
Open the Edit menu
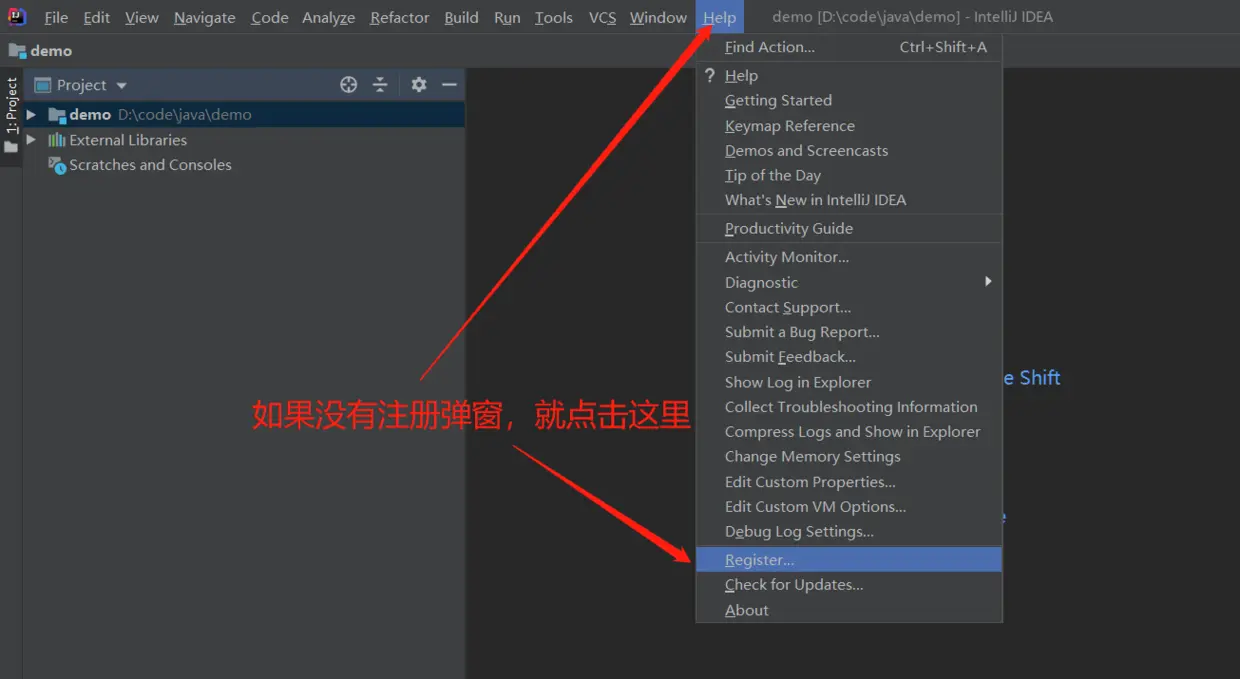click(x=97, y=18)
